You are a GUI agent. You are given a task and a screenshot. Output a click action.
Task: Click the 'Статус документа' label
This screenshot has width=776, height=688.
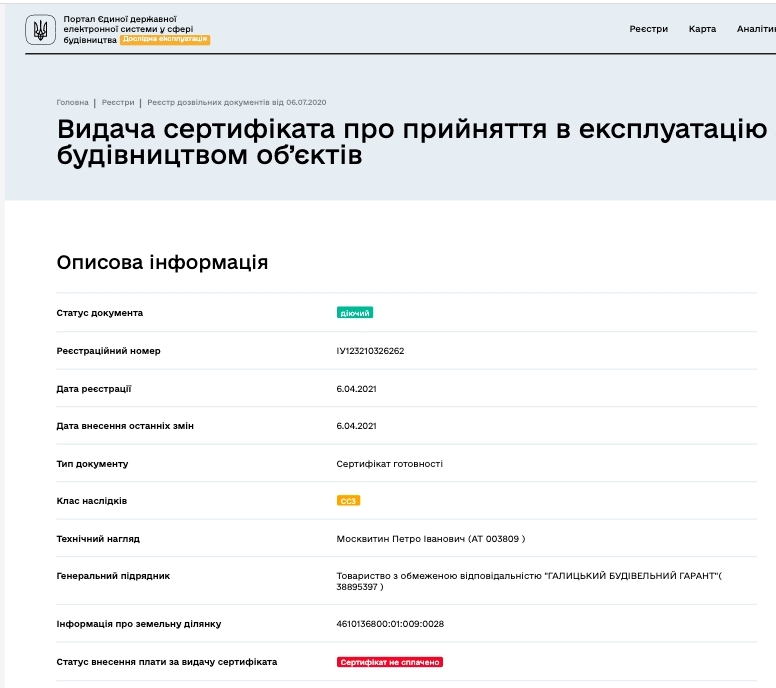click(99, 313)
